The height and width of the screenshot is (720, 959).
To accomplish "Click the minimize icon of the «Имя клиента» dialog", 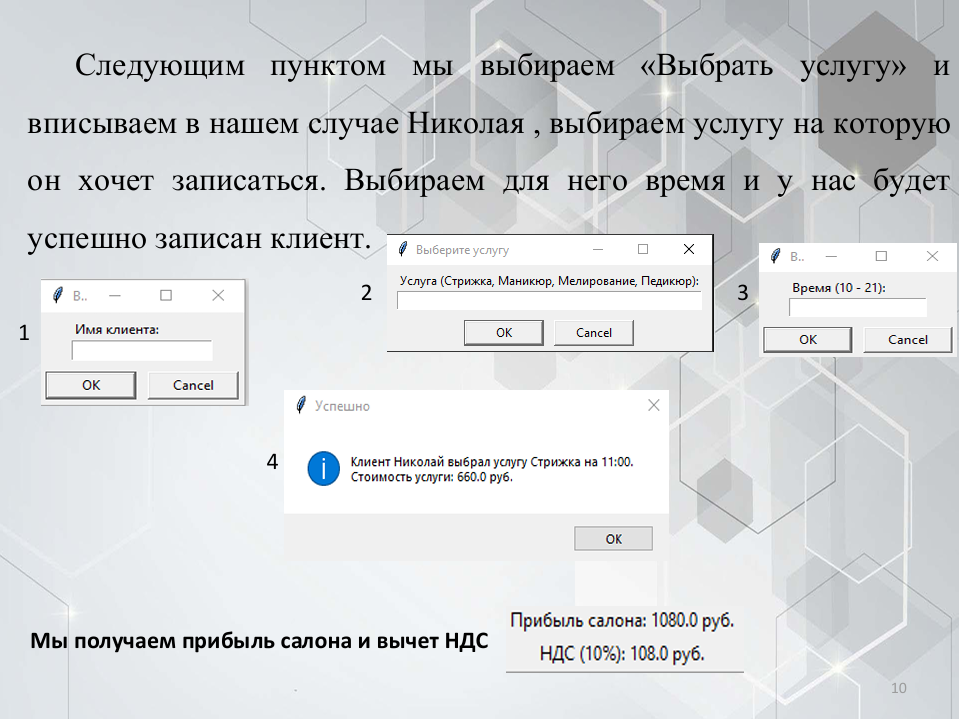I will point(116,295).
